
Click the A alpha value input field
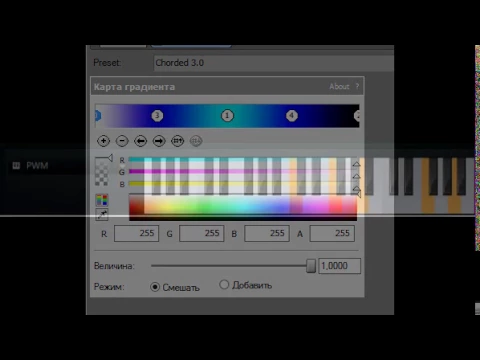pyautogui.click(x=332, y=233)
